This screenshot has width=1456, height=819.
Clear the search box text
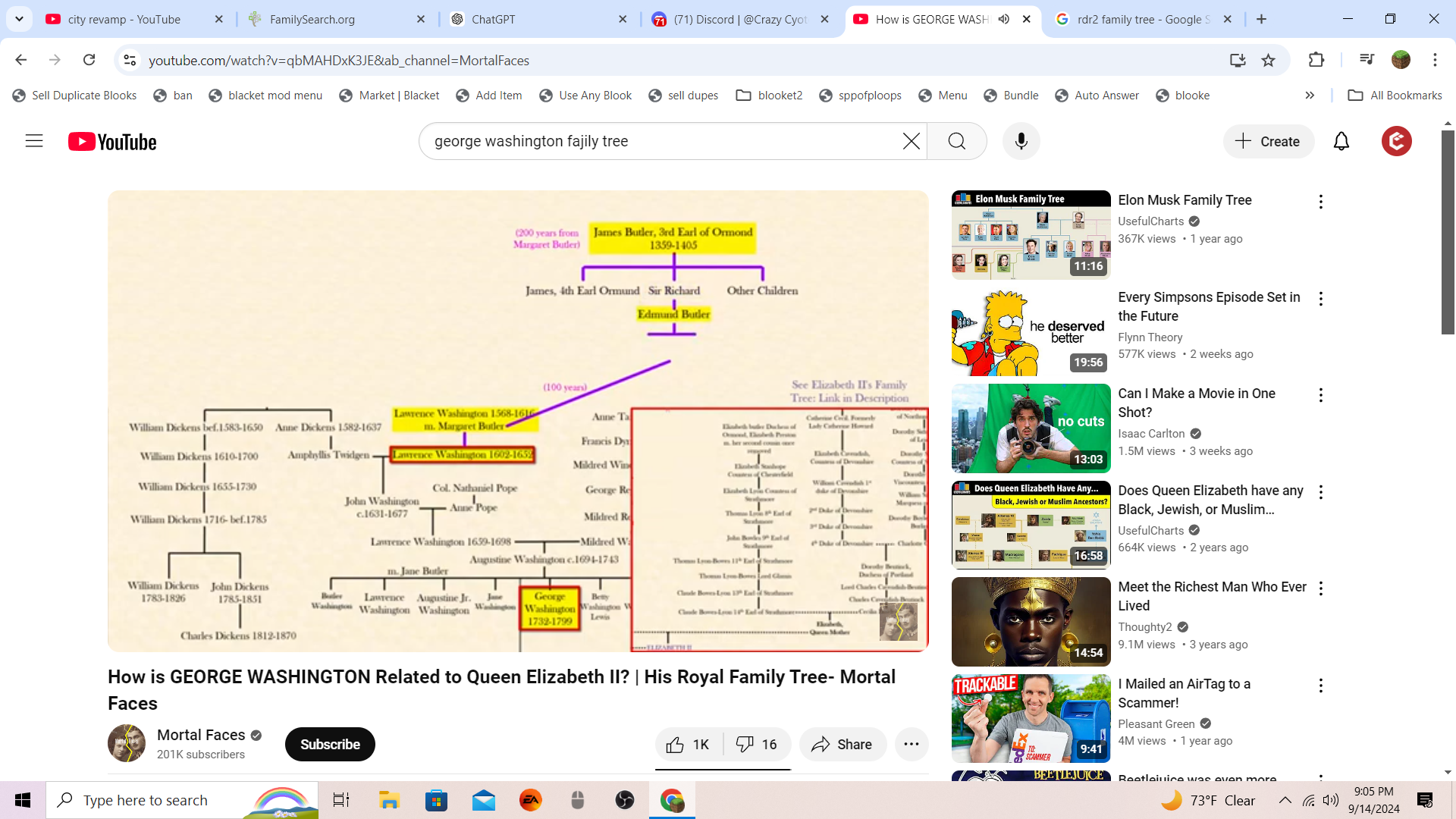[x=911, y=141]
